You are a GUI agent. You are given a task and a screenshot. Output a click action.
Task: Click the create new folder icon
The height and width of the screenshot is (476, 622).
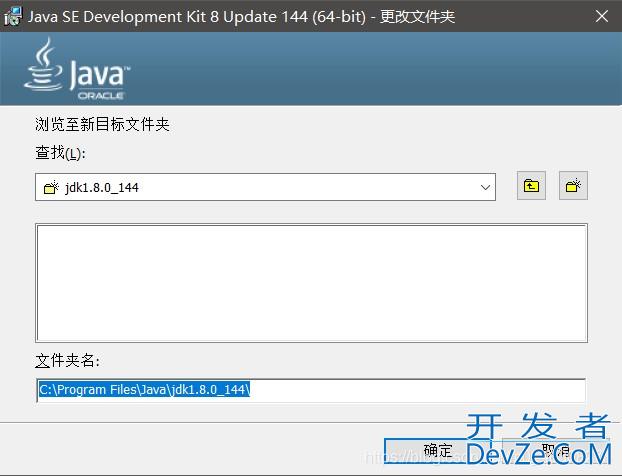(x=573, y=186)
